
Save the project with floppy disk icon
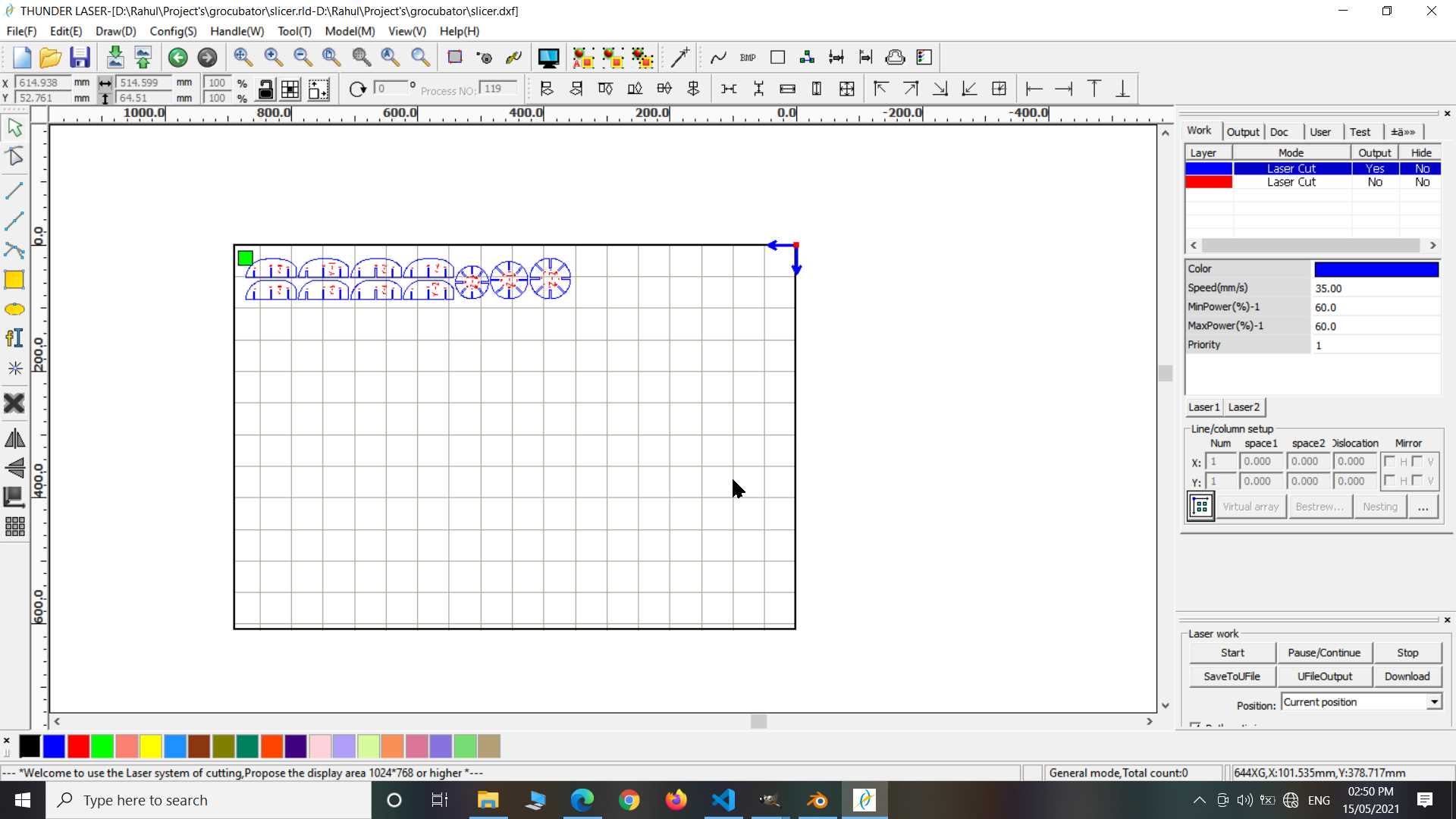(80, 58)
